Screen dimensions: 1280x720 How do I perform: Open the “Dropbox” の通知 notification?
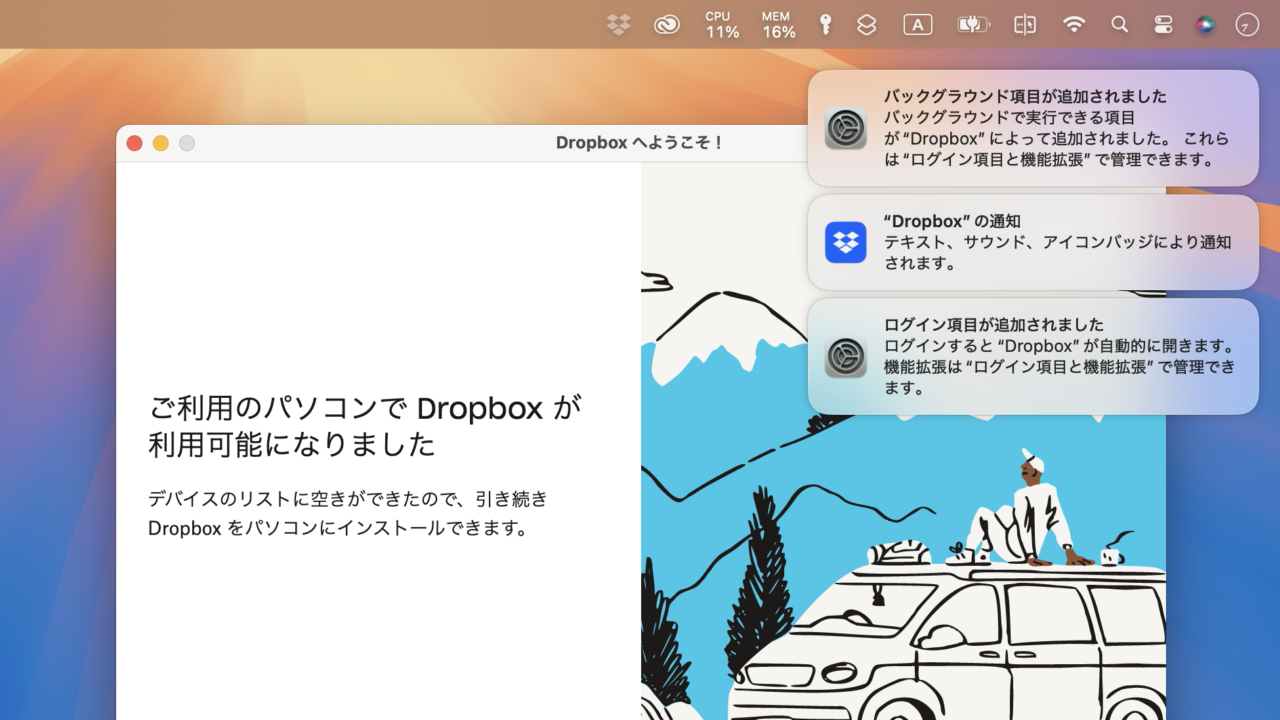coord(1033,242)
